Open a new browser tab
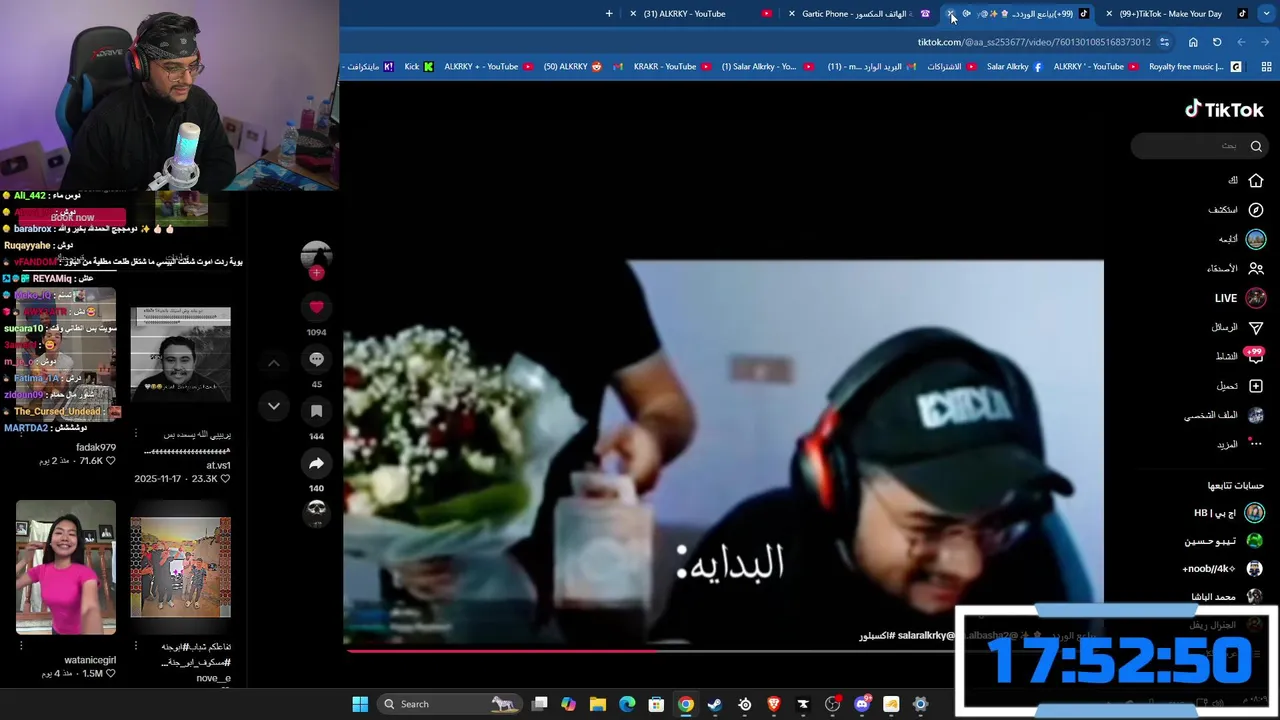Image resolution: width=1280 pixels, height=720 pixels. [x=609, y=14]
